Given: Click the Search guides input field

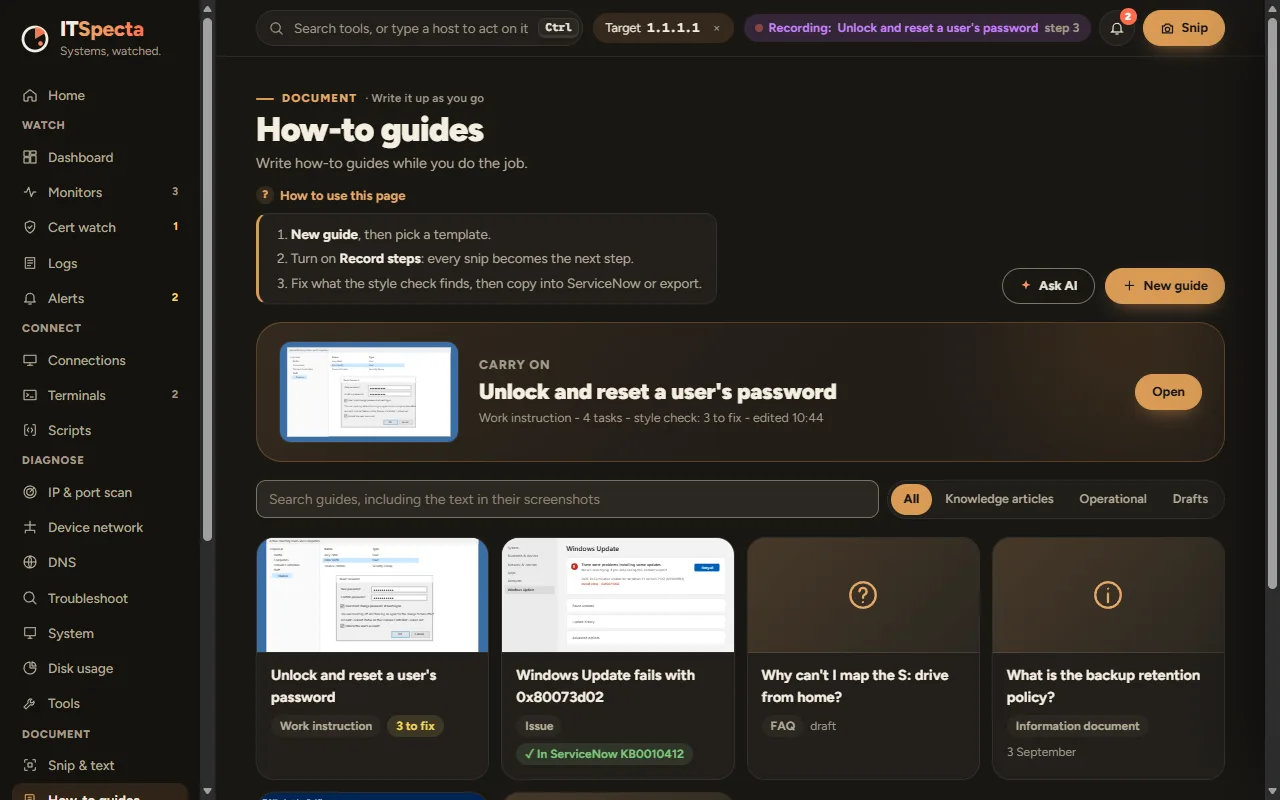Looking at the screenshot, I should [x=567, y=499].
